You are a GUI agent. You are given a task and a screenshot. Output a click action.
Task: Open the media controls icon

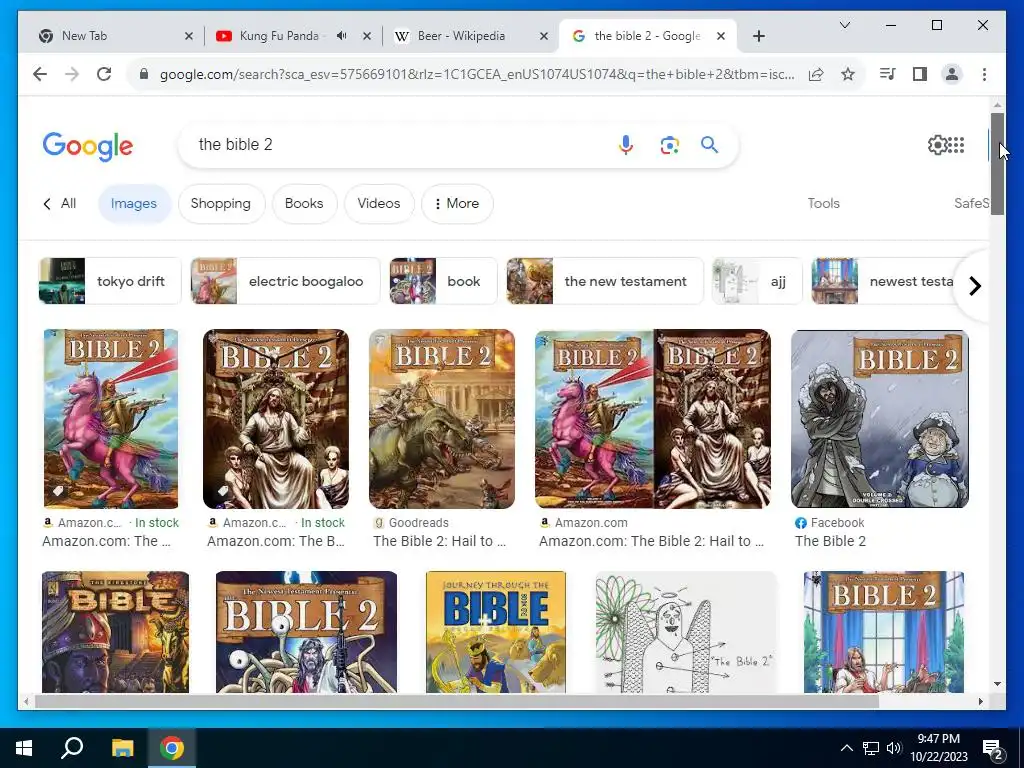tap(888, 74)
